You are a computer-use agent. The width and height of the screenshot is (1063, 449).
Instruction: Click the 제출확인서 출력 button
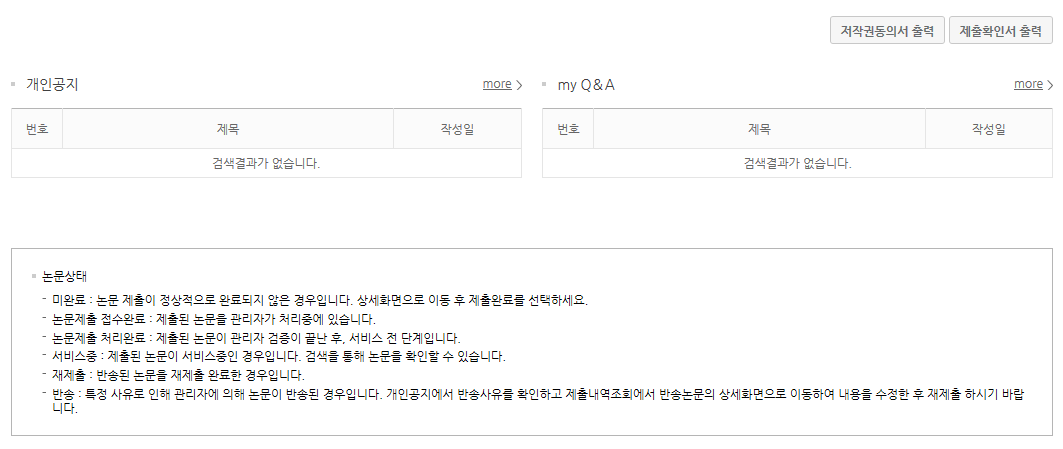[x=1000, y=31]
